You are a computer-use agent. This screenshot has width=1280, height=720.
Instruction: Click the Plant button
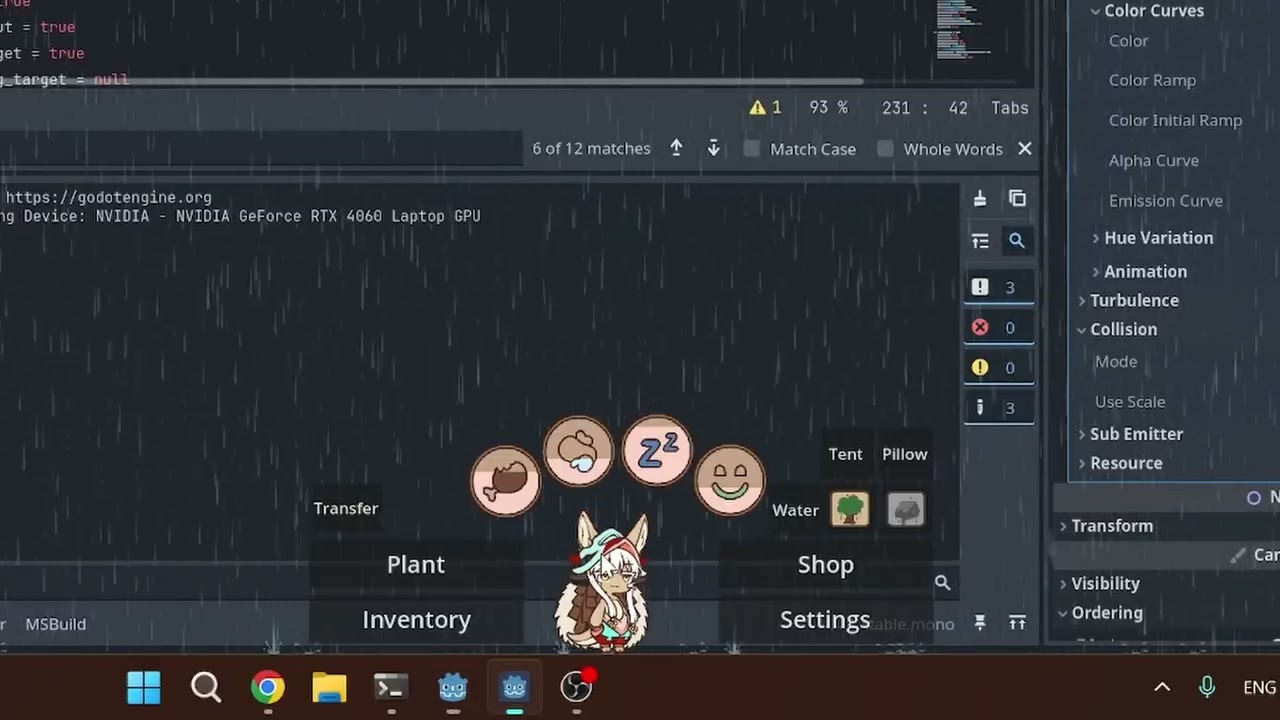coord(415,564)
